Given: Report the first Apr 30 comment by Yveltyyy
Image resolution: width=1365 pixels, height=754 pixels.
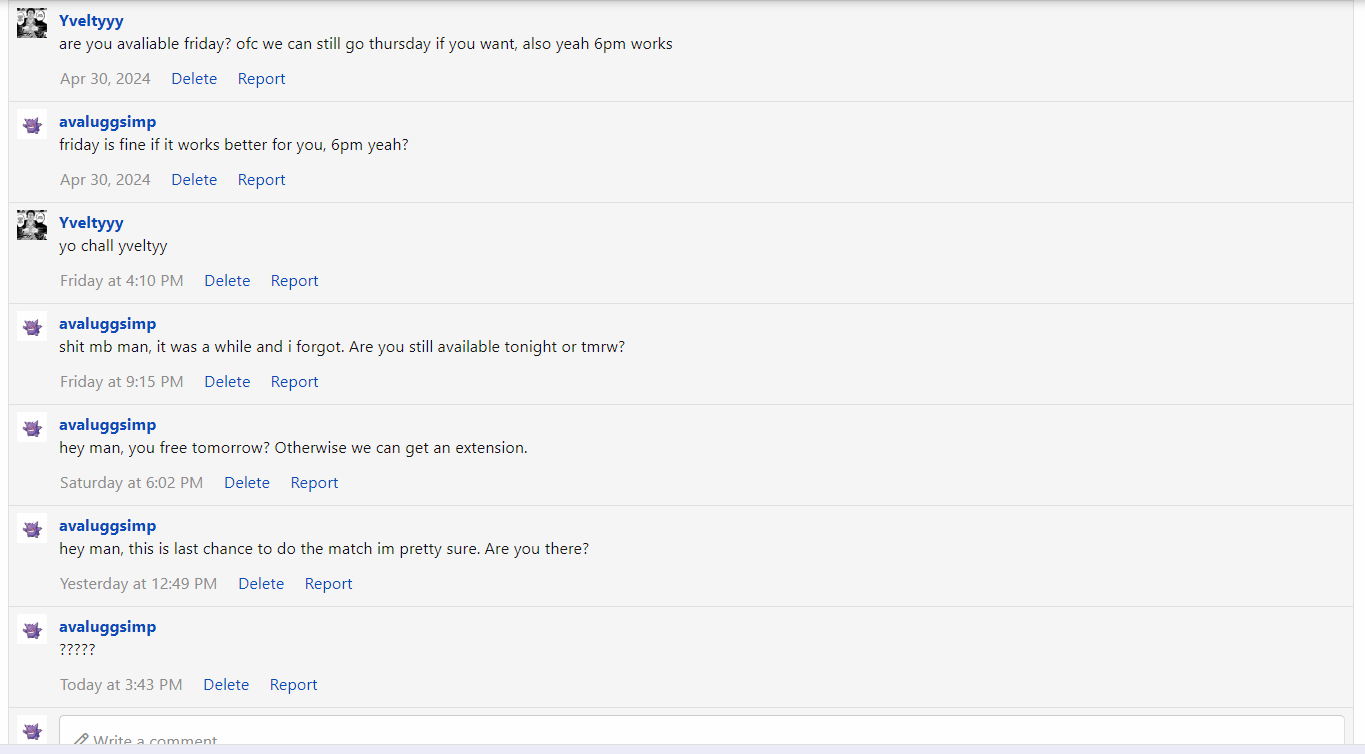Looking at the screenshot, I should click(261, 79).
